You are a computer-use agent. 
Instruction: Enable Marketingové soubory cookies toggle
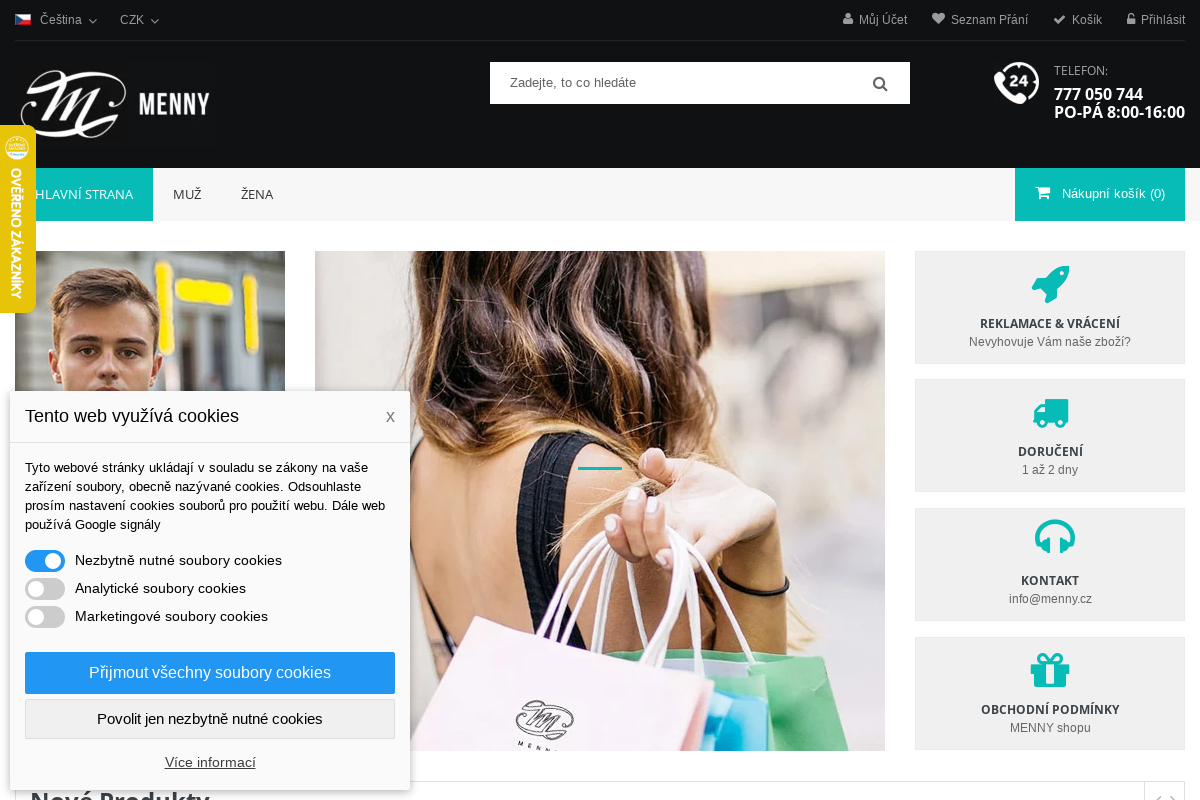(45, 617)
